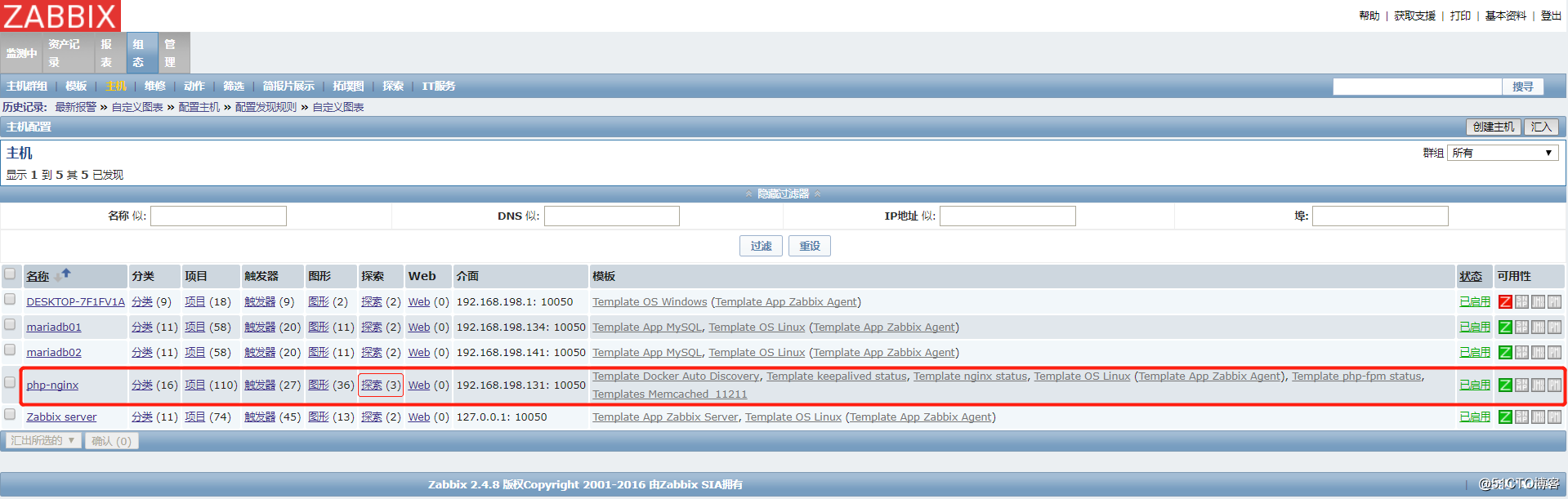The image size is (1568, 499).
Task: Open the 基本资料 profile link
Action: point(1505,16)
